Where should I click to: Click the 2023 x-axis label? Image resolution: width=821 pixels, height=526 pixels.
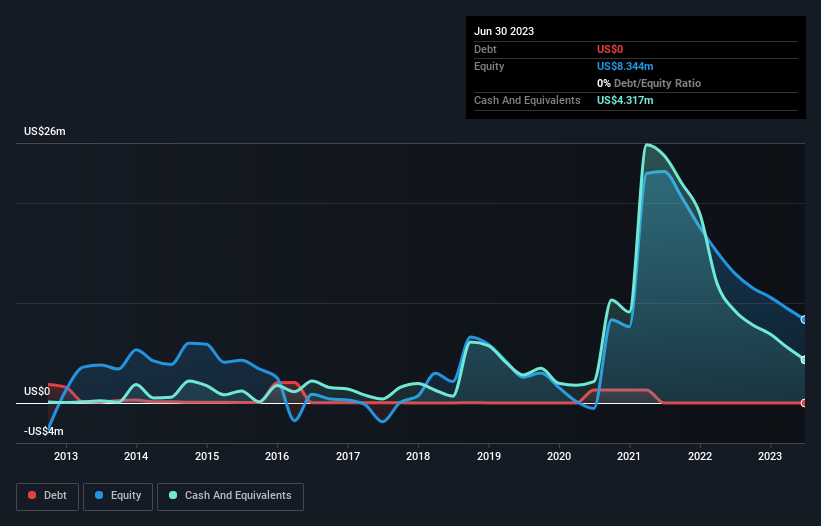coord(770,456)
